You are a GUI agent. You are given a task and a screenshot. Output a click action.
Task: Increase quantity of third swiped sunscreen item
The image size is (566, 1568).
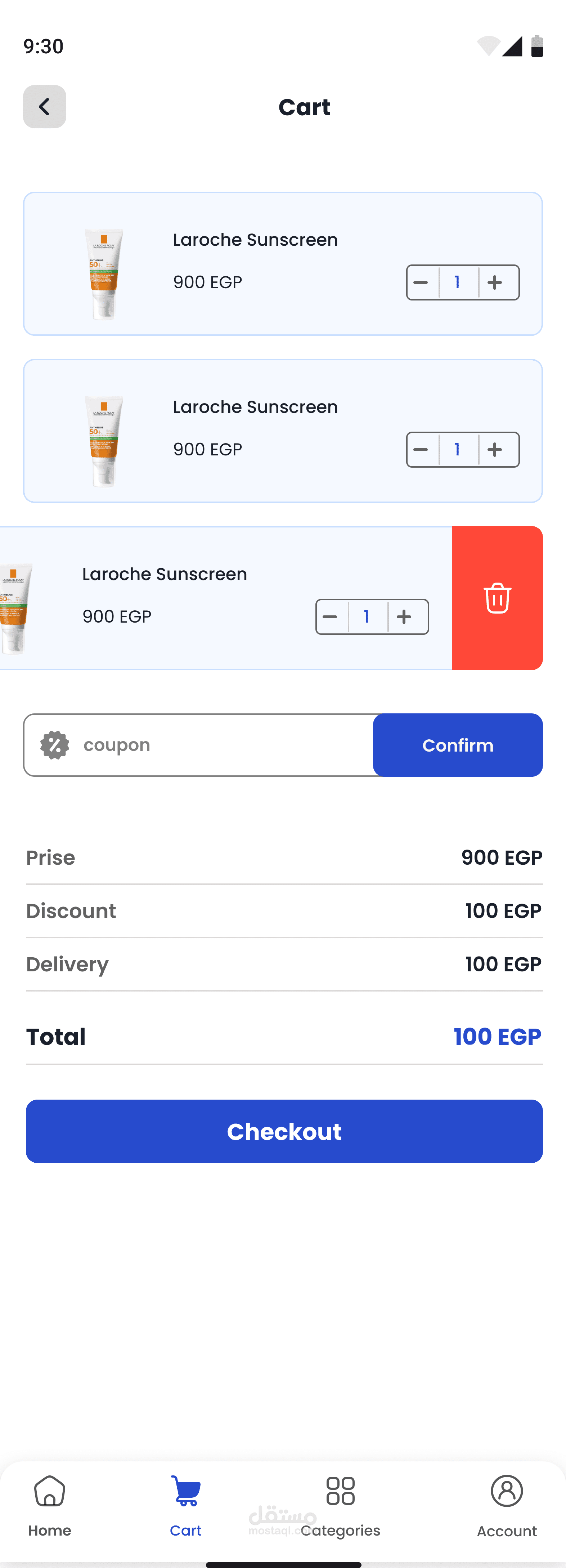pyautogui.click(x=405, y=616)
